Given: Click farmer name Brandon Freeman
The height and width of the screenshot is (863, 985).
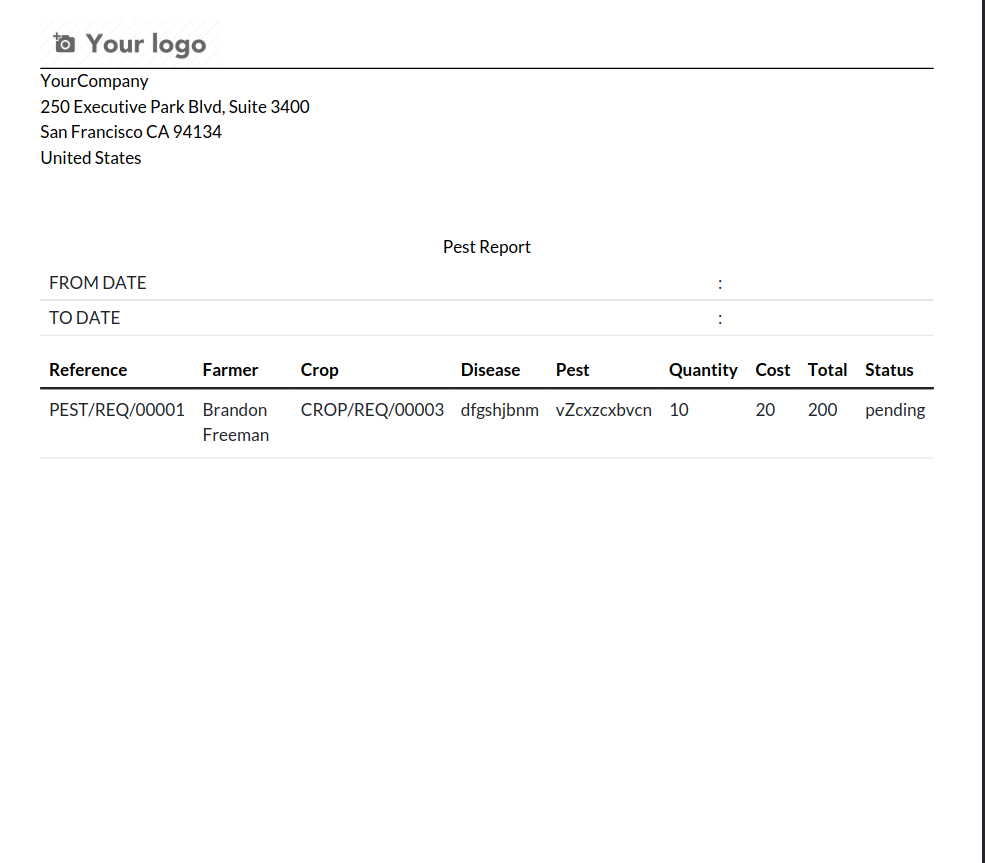Looking at the screenshot, I should tap(235, 422).
